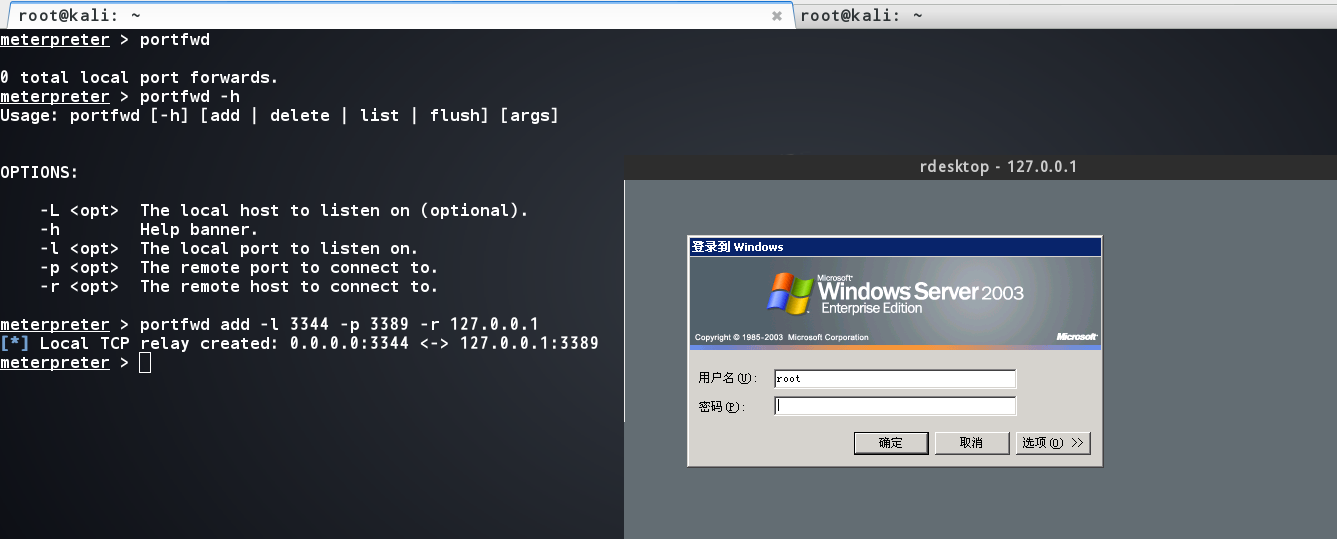Screen dimensions: 1337x539
Task: Select the first root@kali terminal tab
Action: [397, 15]
